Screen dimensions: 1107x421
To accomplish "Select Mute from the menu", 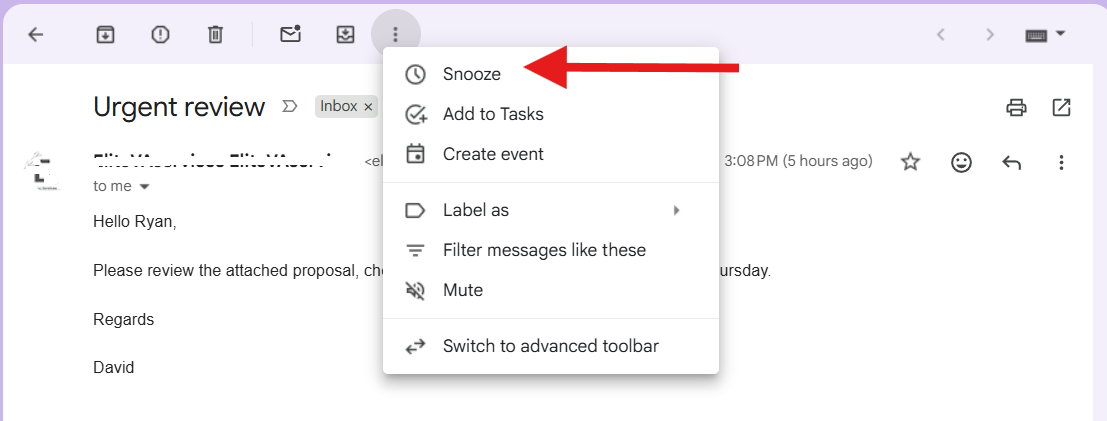I will [x=551, y=290].
